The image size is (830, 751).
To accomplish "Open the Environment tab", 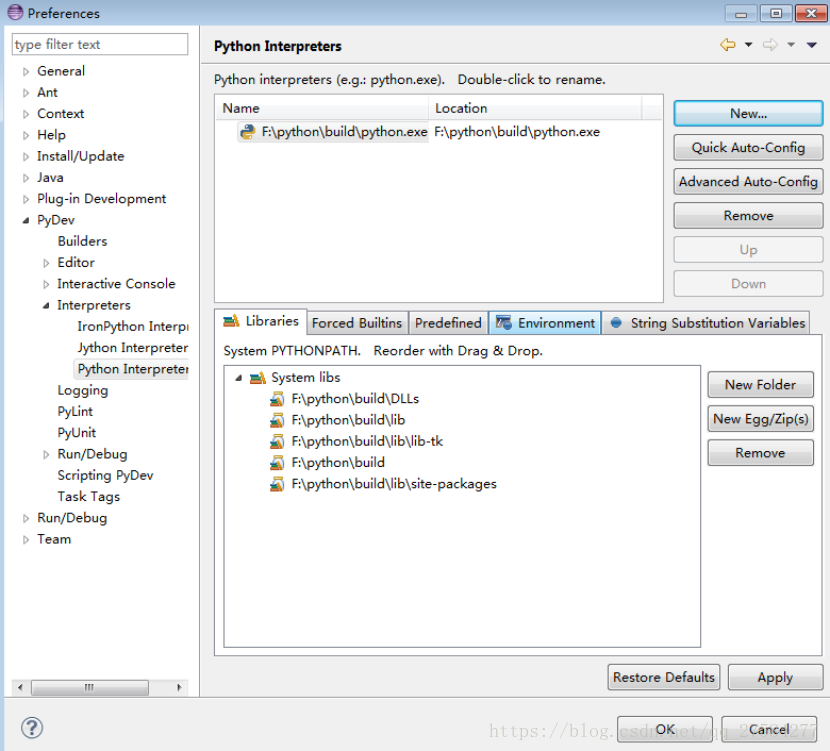I will point(545,323).
